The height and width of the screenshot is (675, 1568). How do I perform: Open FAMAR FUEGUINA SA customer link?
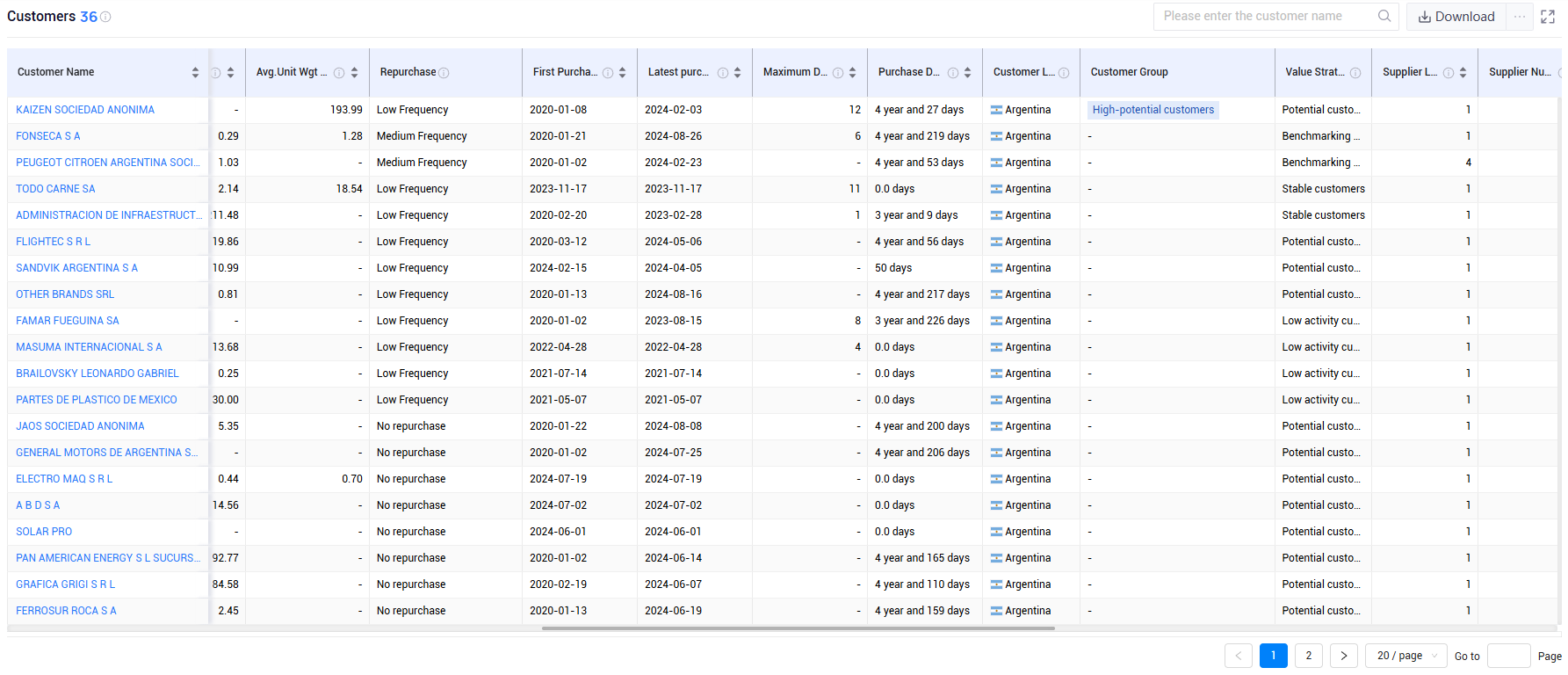click(68, 321)
